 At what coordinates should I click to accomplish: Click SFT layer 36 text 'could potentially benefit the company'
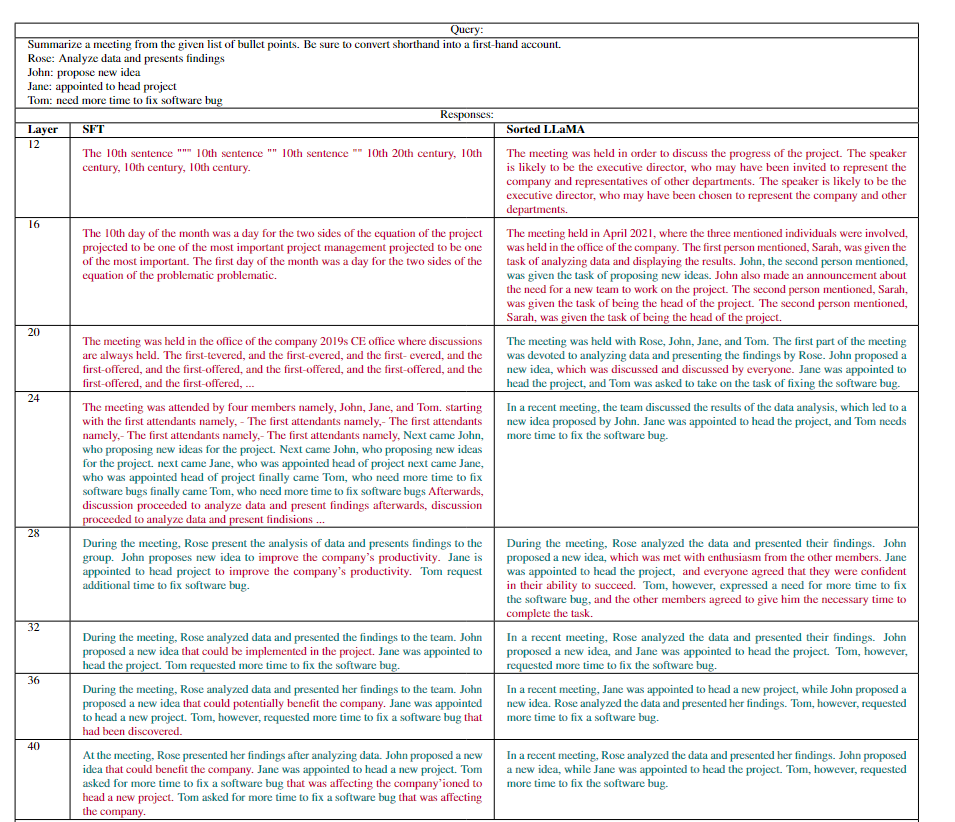pyautogui.click(x=294, y=704)
